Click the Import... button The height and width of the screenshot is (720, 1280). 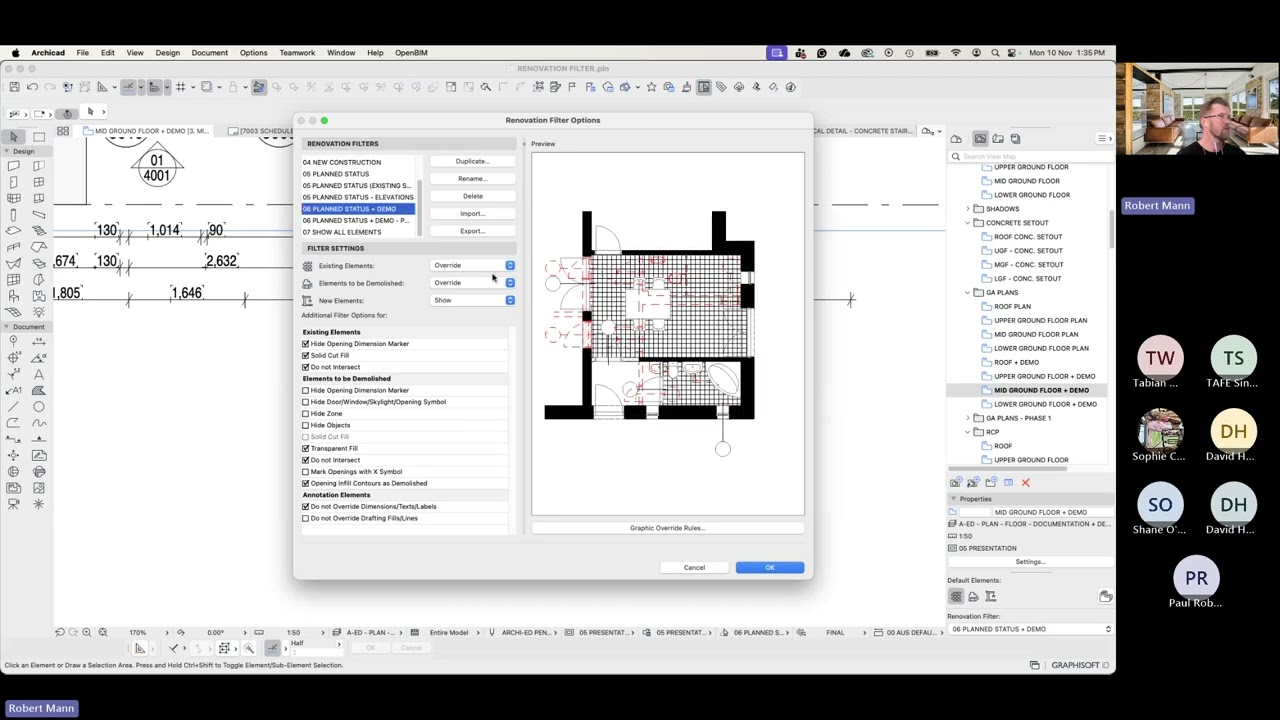(x=472, y=214)
